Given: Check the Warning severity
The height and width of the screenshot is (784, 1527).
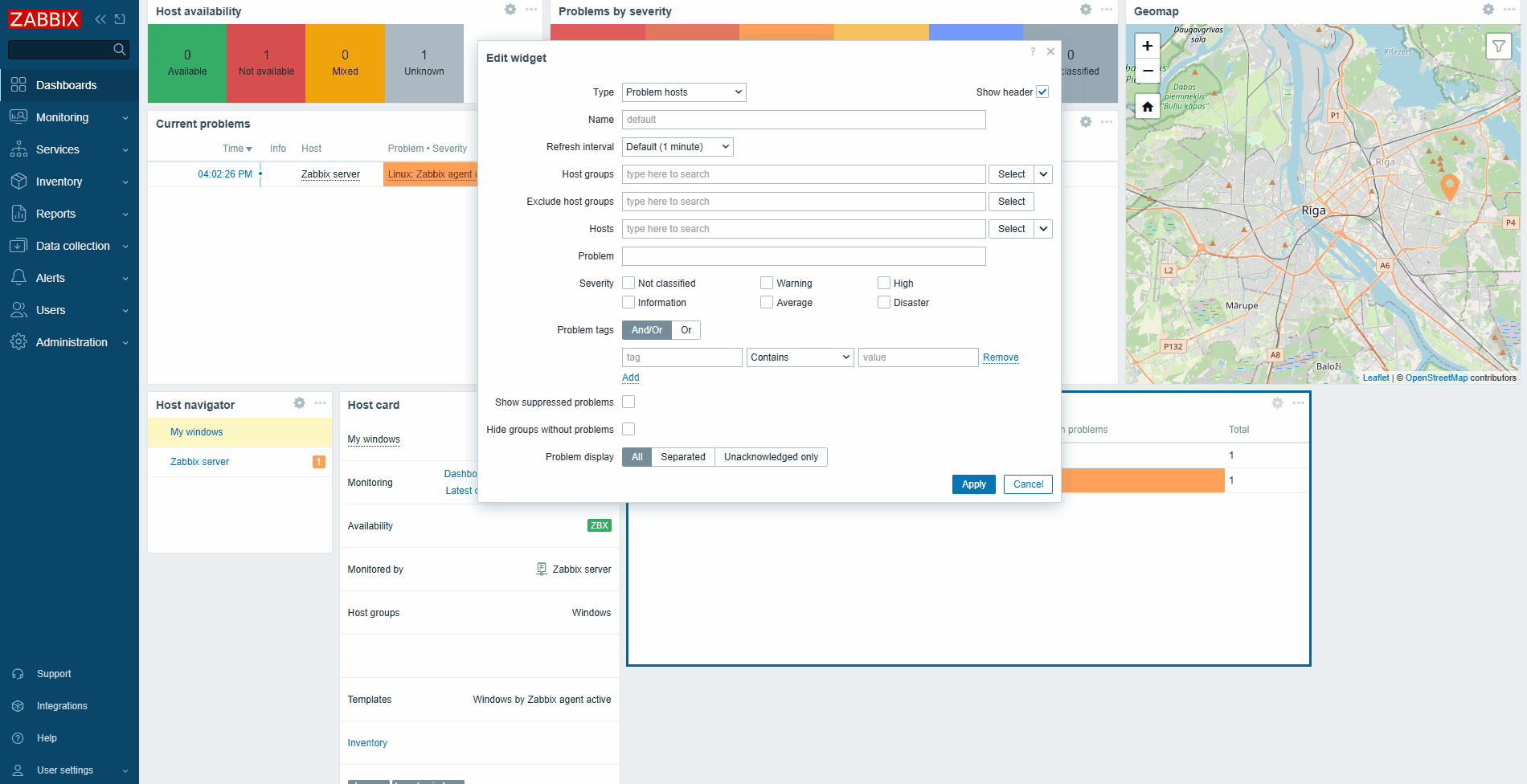Looking at the screenshot, I should (767, 283).
